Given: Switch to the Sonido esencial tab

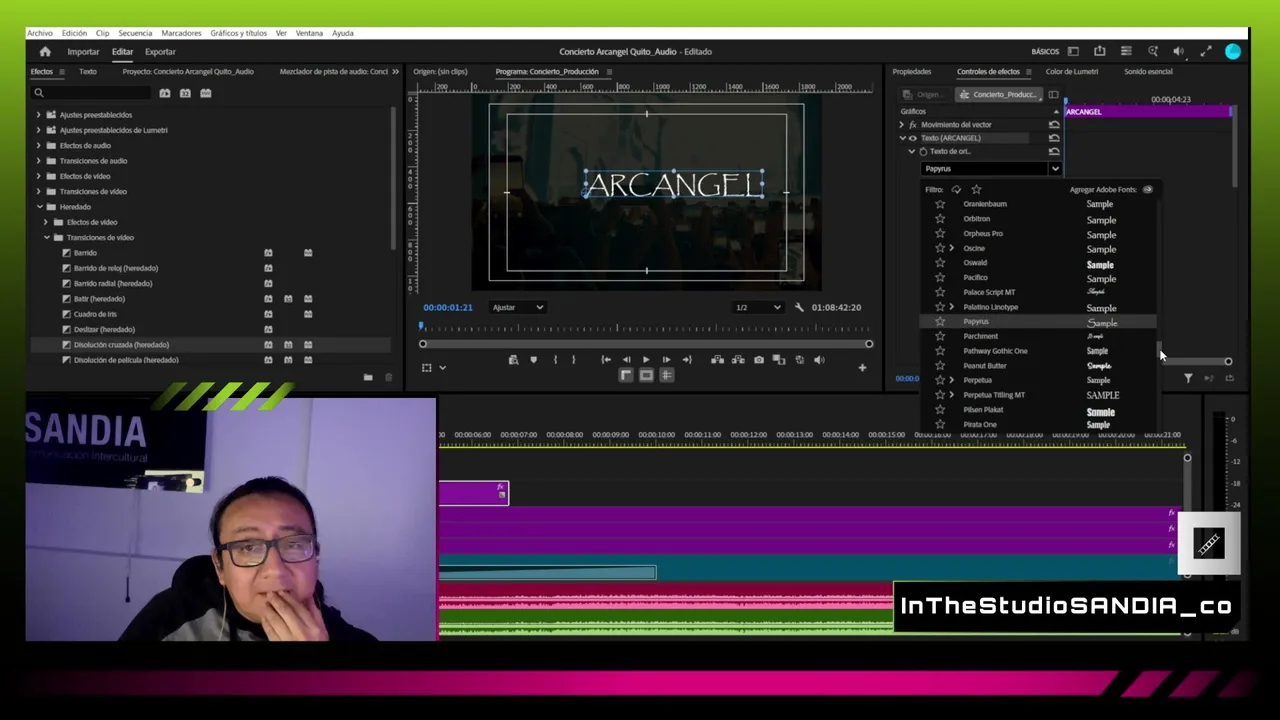Looking at the screenshot, I should tap(1148, 72).
